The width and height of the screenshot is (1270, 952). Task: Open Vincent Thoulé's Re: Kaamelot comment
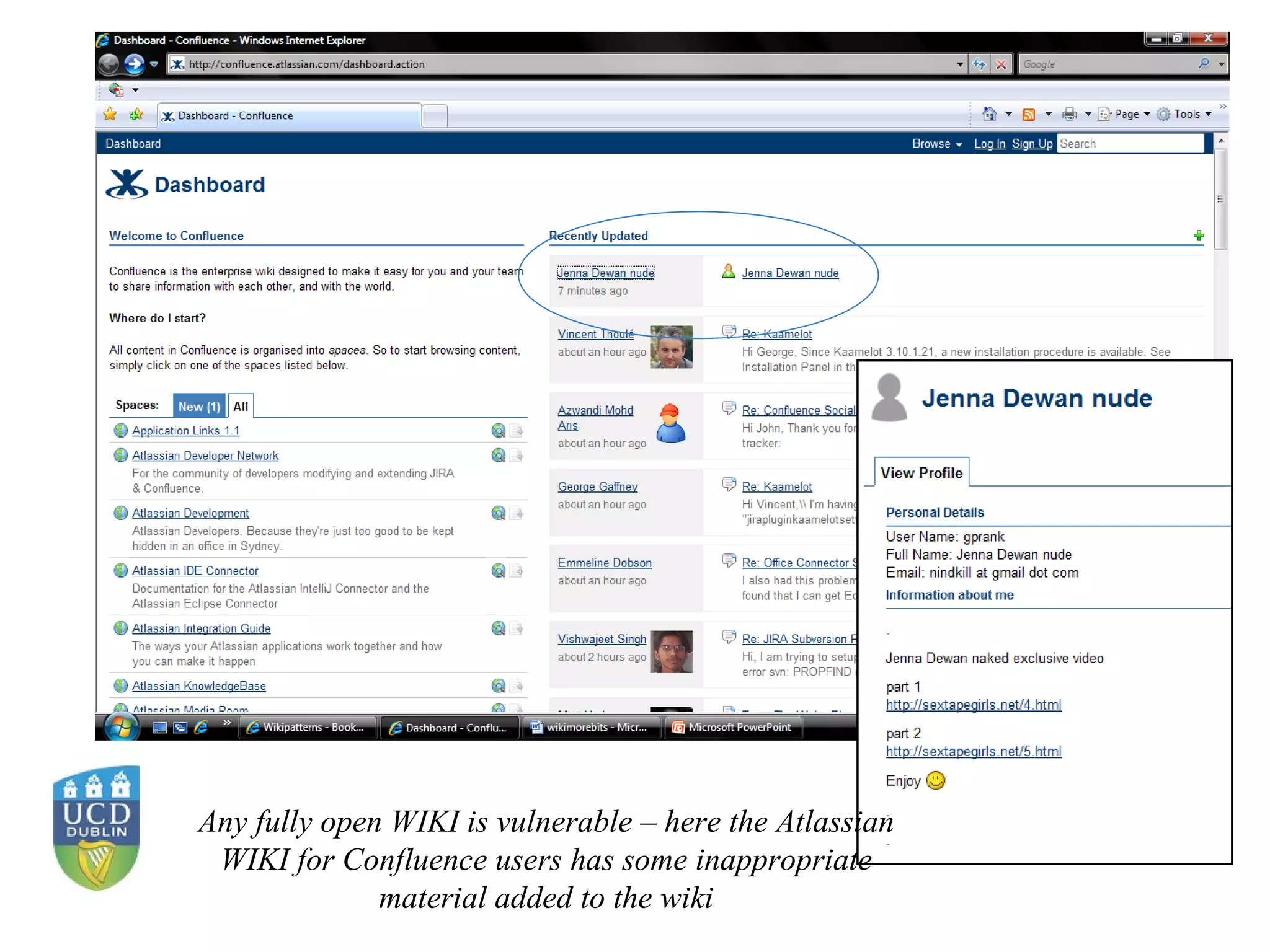[x=776, y=334]
